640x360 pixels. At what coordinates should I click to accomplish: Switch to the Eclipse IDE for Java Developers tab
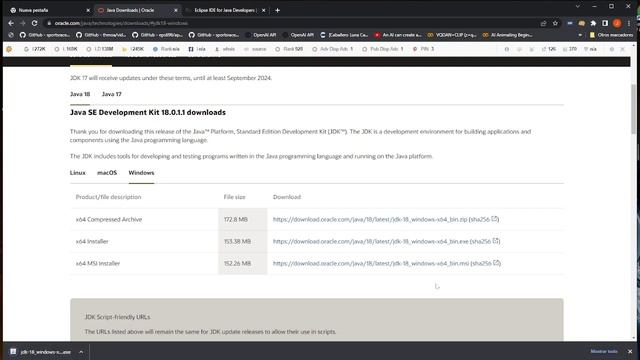(x=225, y=10)
